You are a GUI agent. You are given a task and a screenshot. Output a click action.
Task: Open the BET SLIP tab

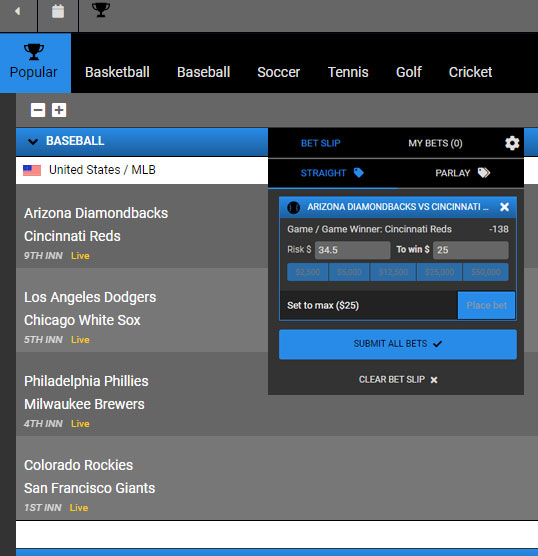[321, 143]
